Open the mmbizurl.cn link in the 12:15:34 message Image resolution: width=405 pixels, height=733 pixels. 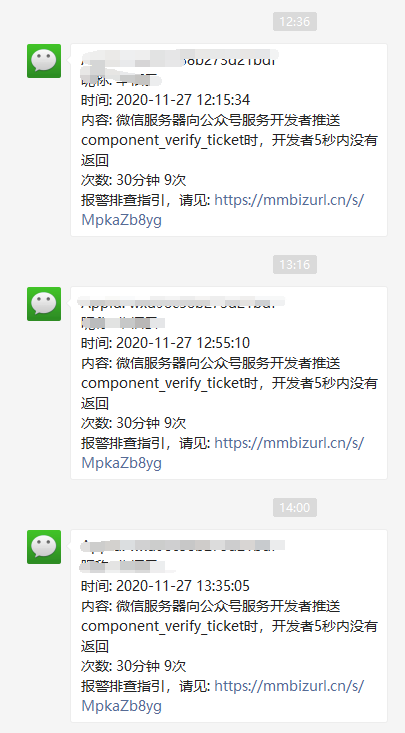289,200
